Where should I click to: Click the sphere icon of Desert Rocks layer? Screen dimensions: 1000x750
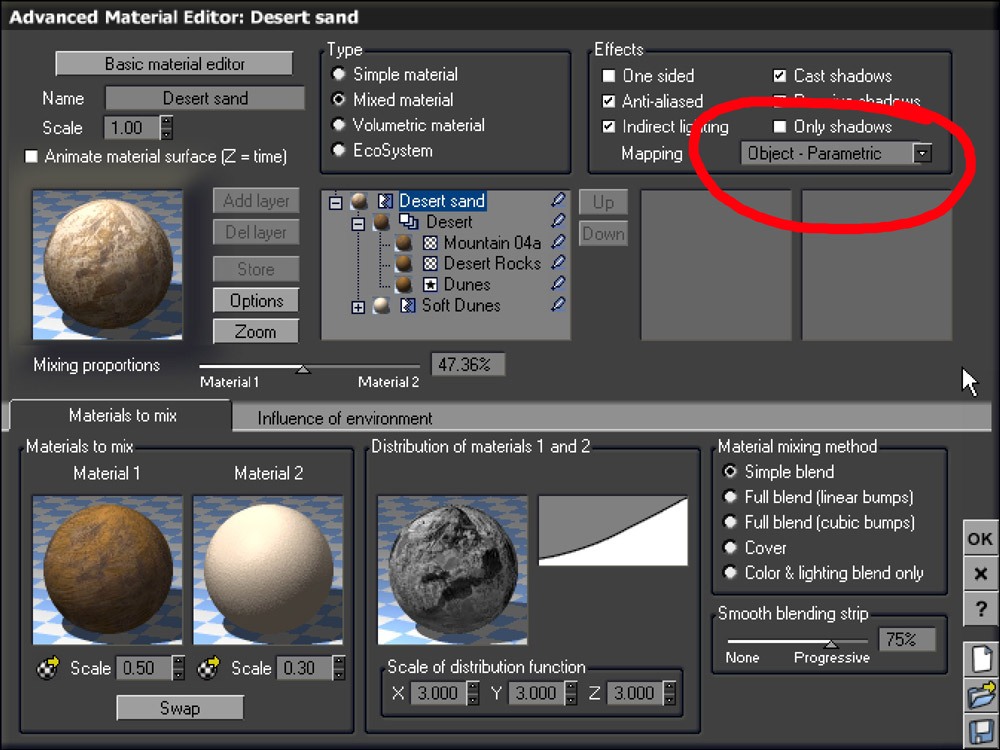pos(403,263)
